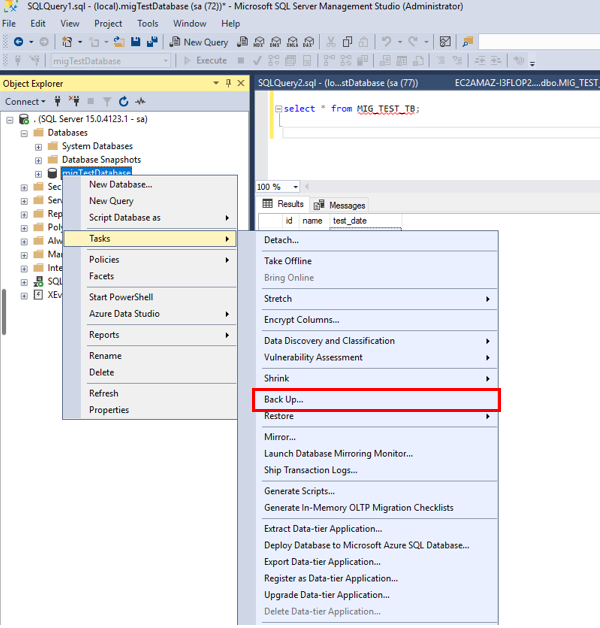
Task: Collapse the Databases folder
Action: [24, 133]
